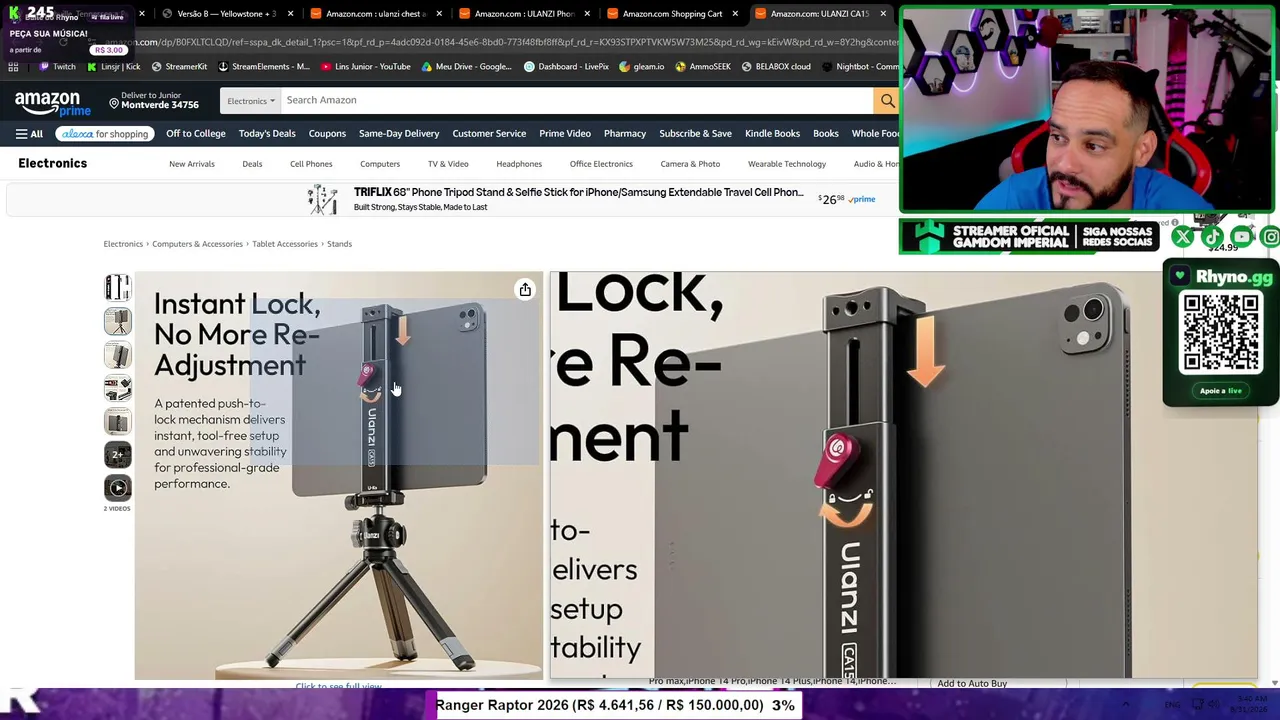The width and height of the screenshot is (1280, 720).
Task: Open the All hamburger menu
Action: point(29,134)
